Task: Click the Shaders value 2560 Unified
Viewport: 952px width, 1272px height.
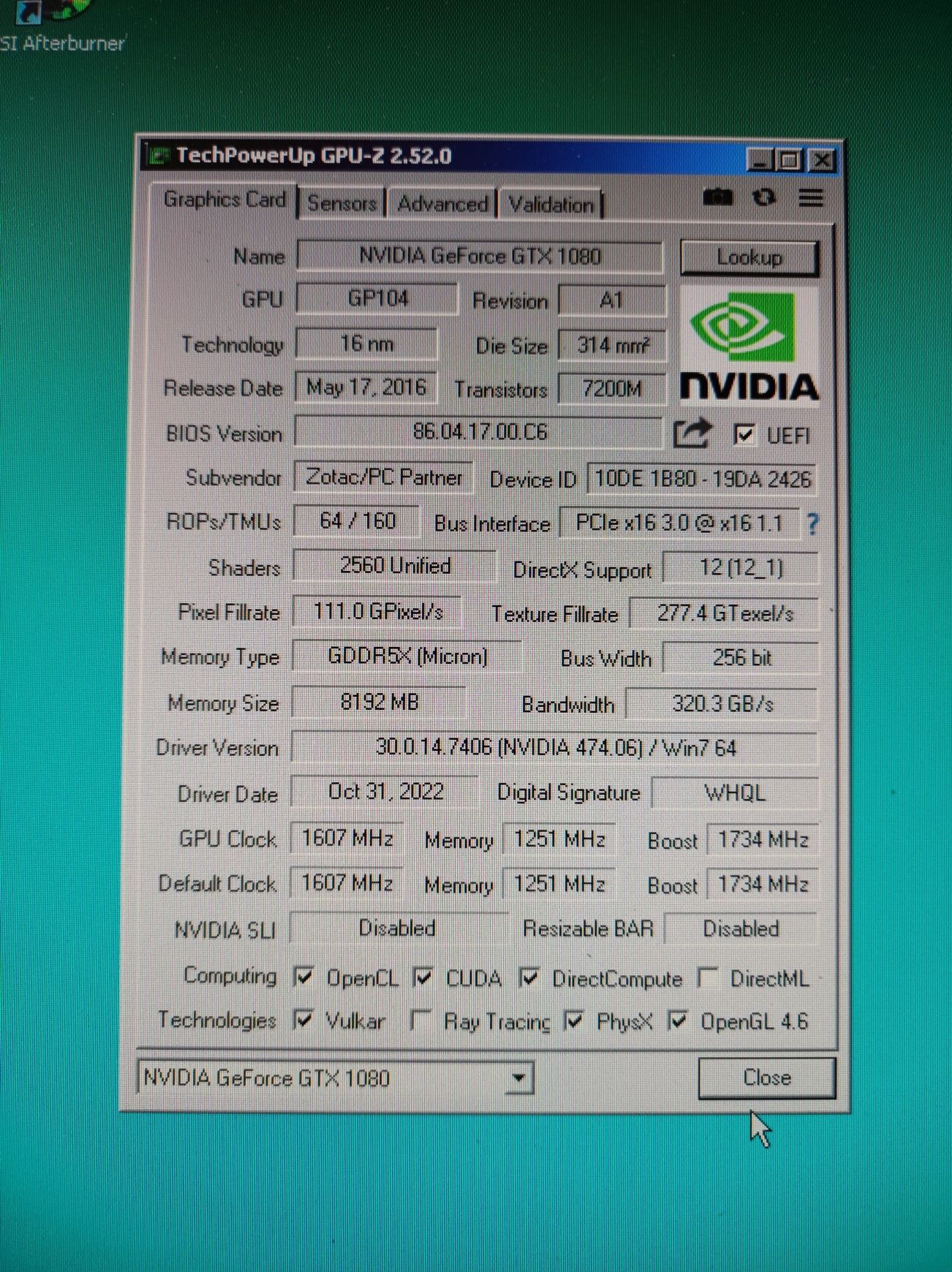Action: [395, 566]
